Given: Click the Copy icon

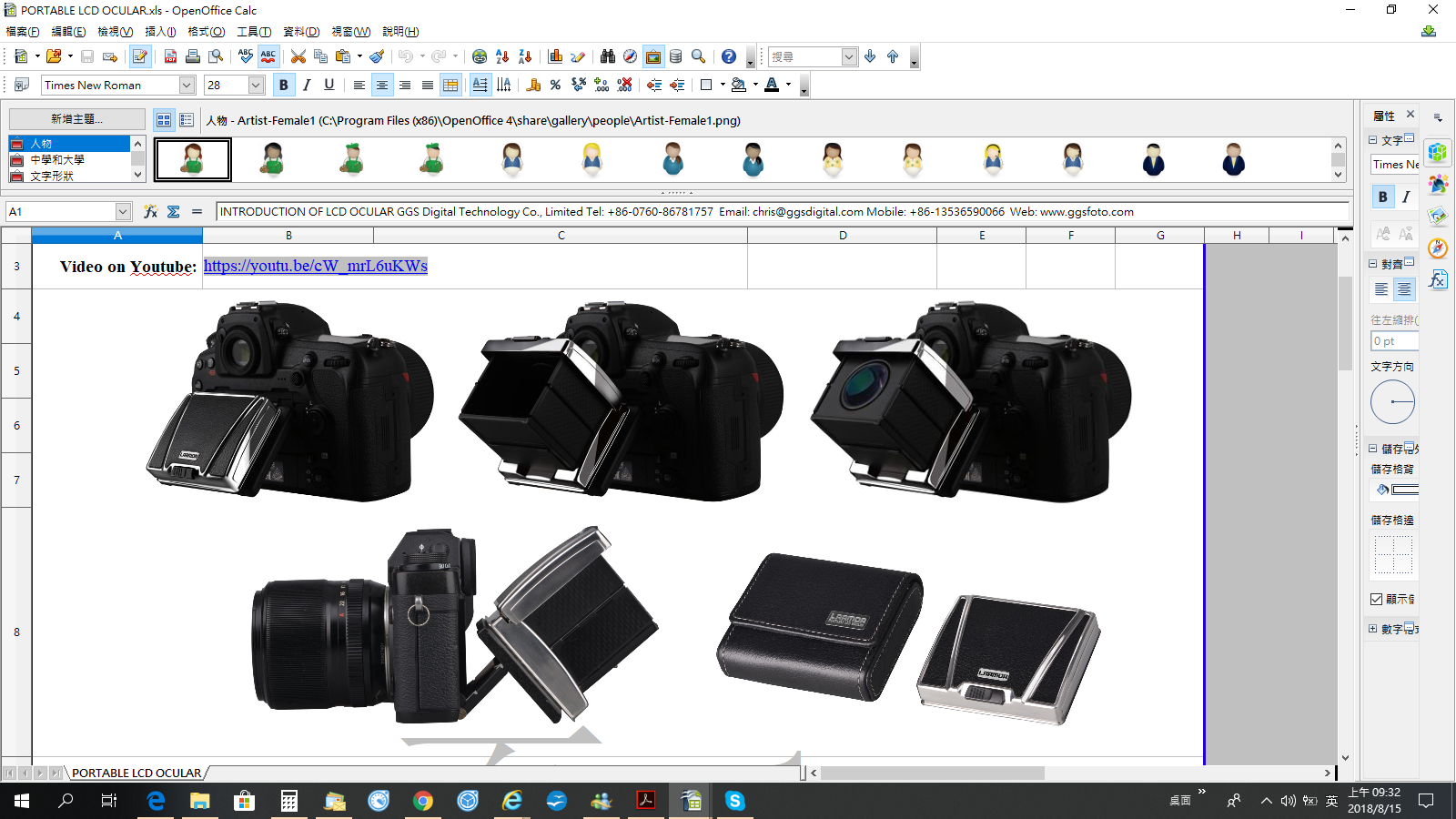Looking at the screenshot, I should pyautogui.click(x=320, y=56).
